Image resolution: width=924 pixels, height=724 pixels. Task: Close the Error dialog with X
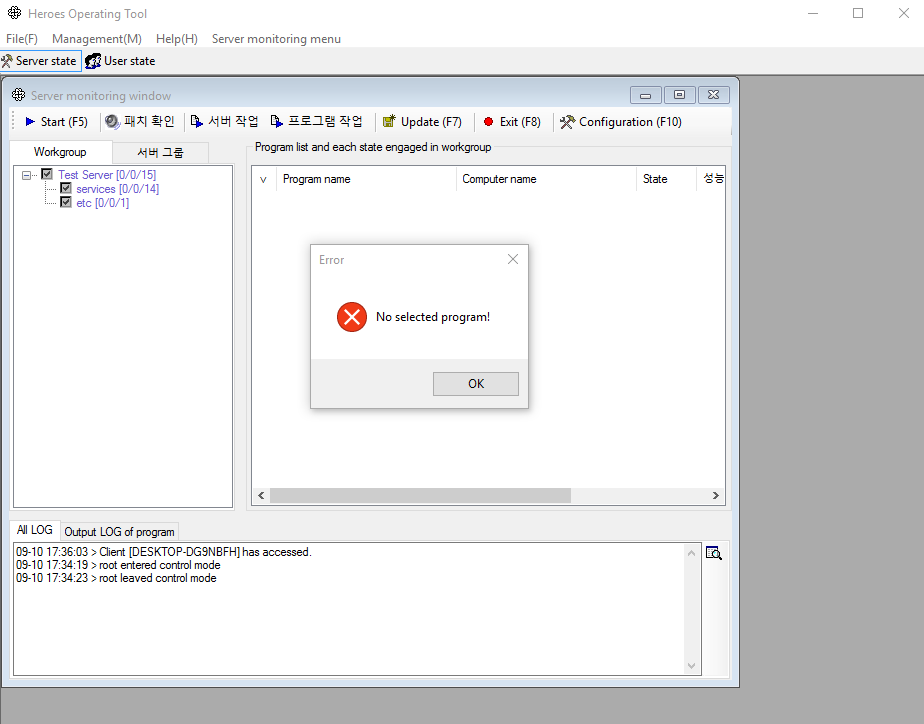pyautogui.click(x=513, y=259)
